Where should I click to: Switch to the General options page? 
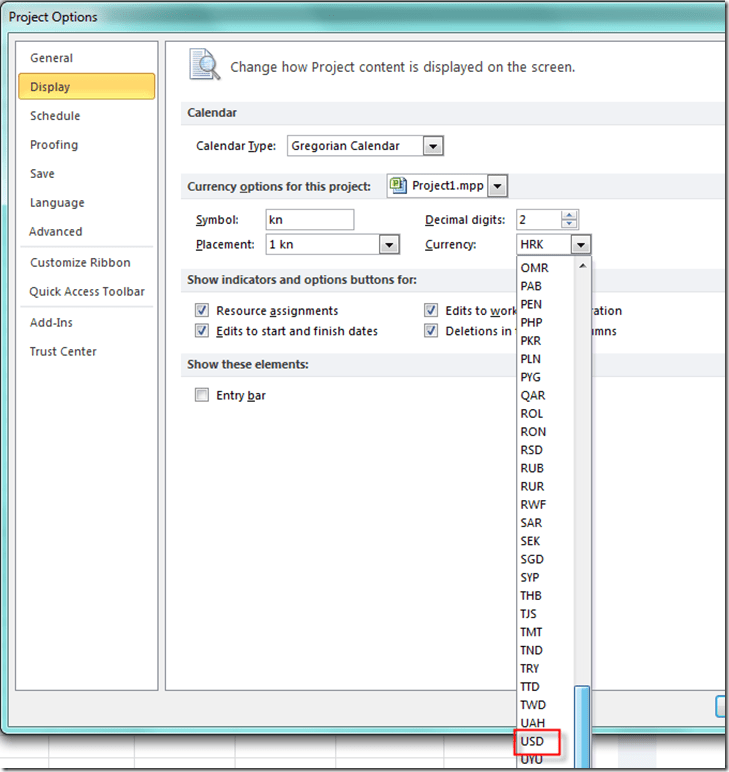click(51, 58)
